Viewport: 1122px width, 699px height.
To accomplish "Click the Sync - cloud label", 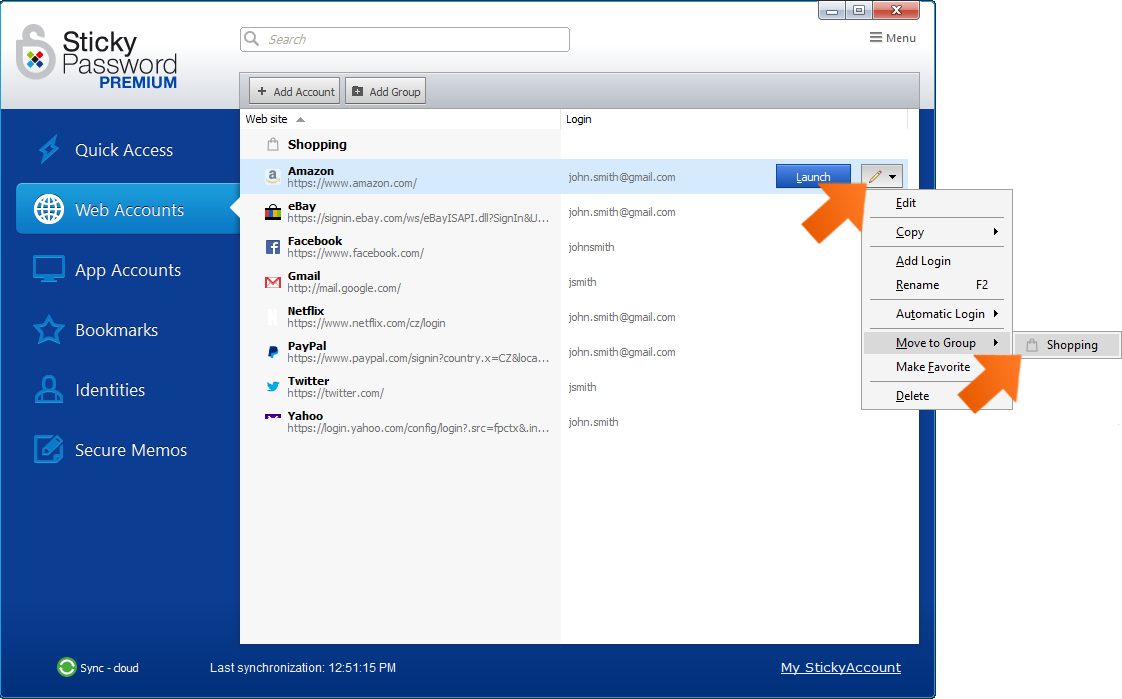I will [109, 668].
